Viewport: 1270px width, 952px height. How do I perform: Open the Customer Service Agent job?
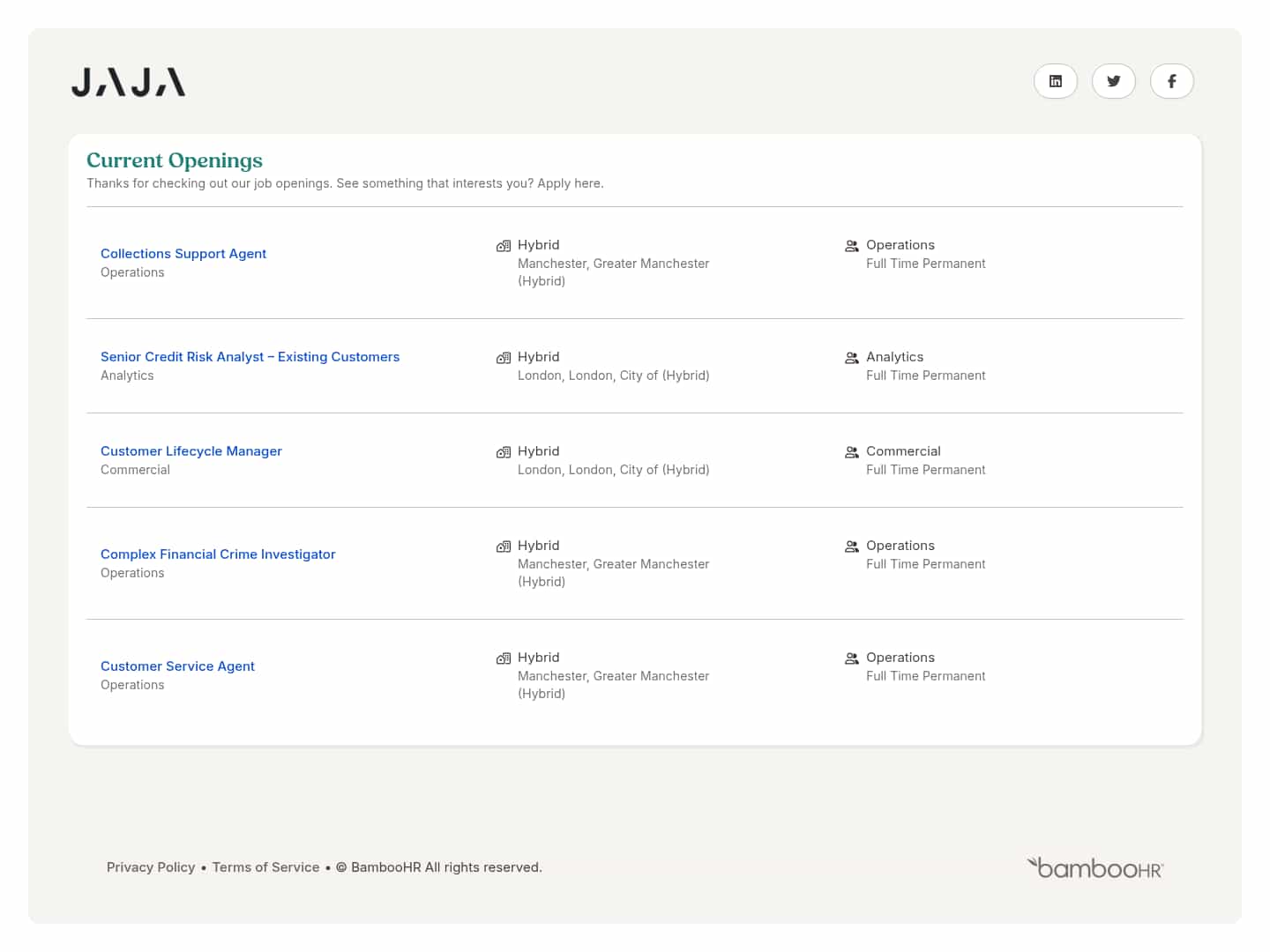(177, 666)
